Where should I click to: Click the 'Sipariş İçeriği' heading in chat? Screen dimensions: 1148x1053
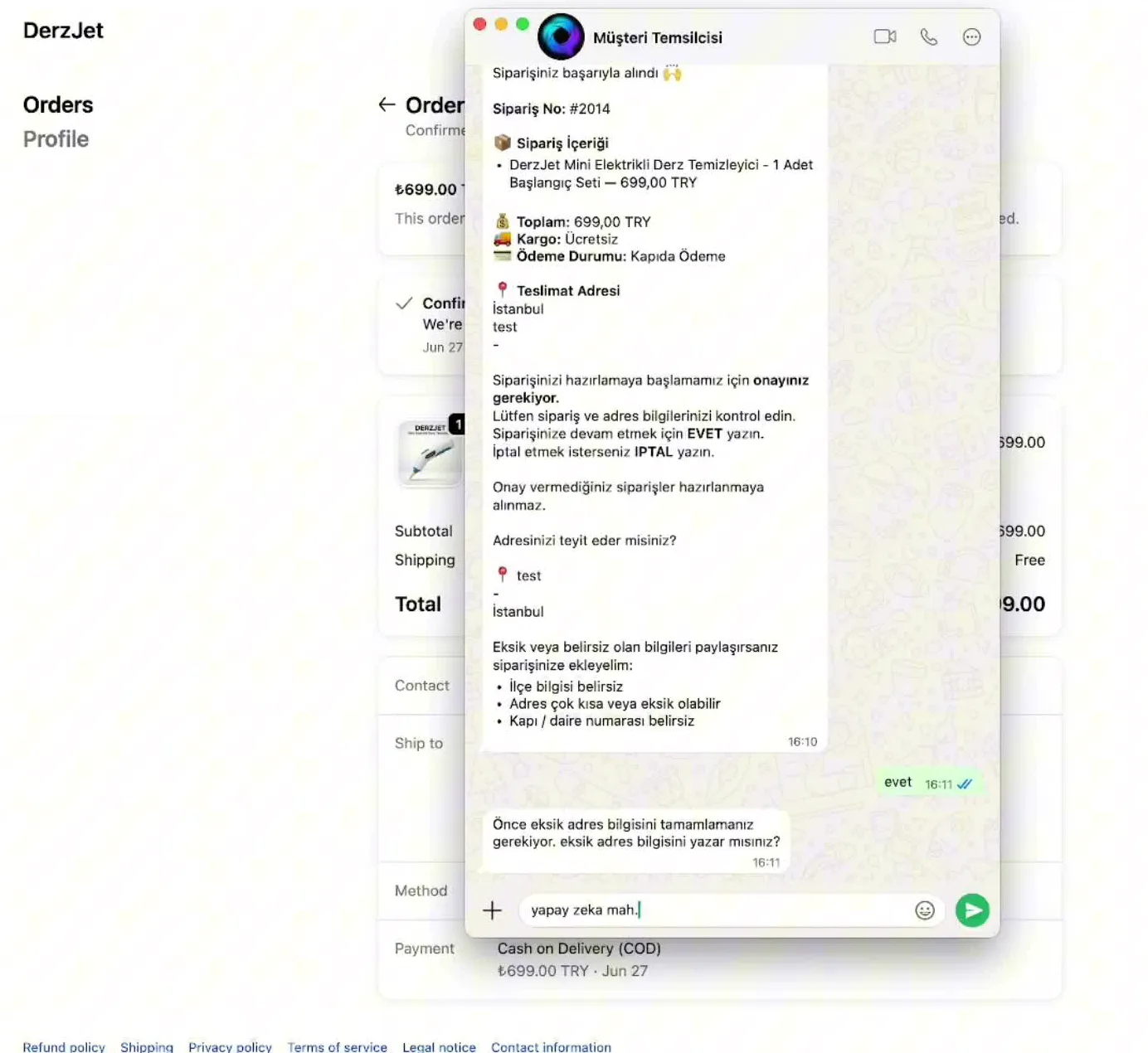pos(562,143)
